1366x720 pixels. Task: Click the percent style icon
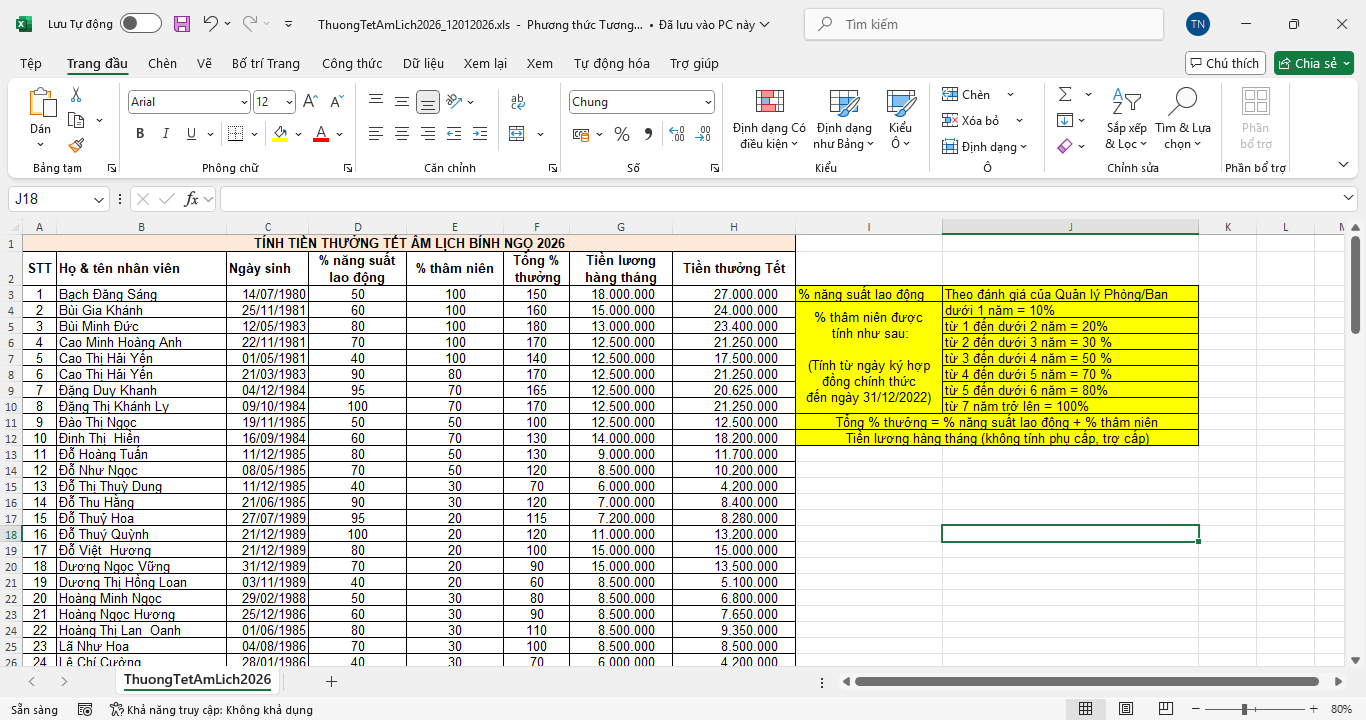pos(622,134)
